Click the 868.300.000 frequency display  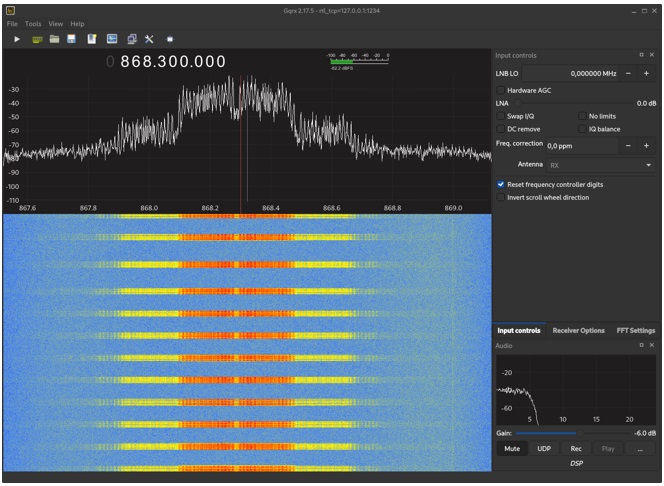(x=173, y=62)
